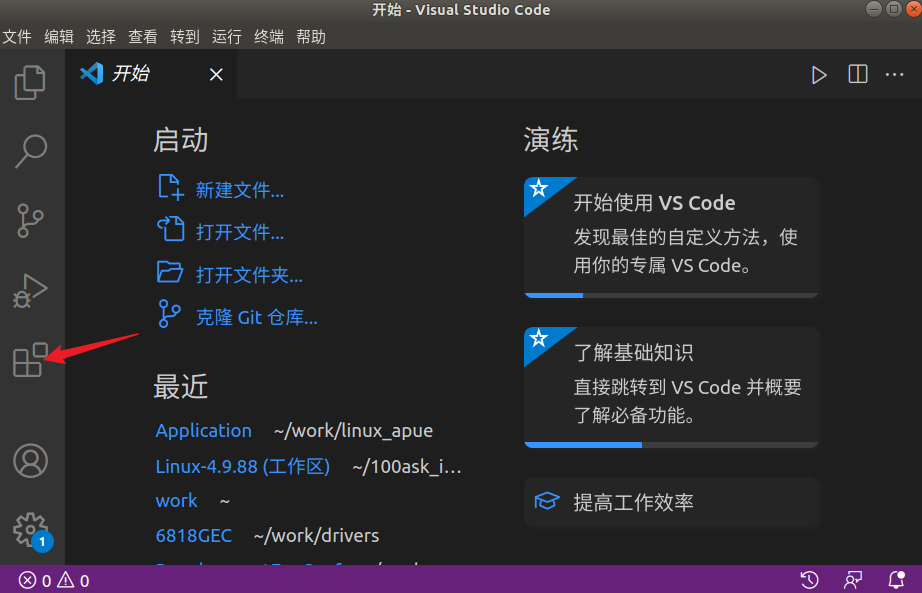Open the 选择 menu
This screenshot has height=593, width=922.
101,37
